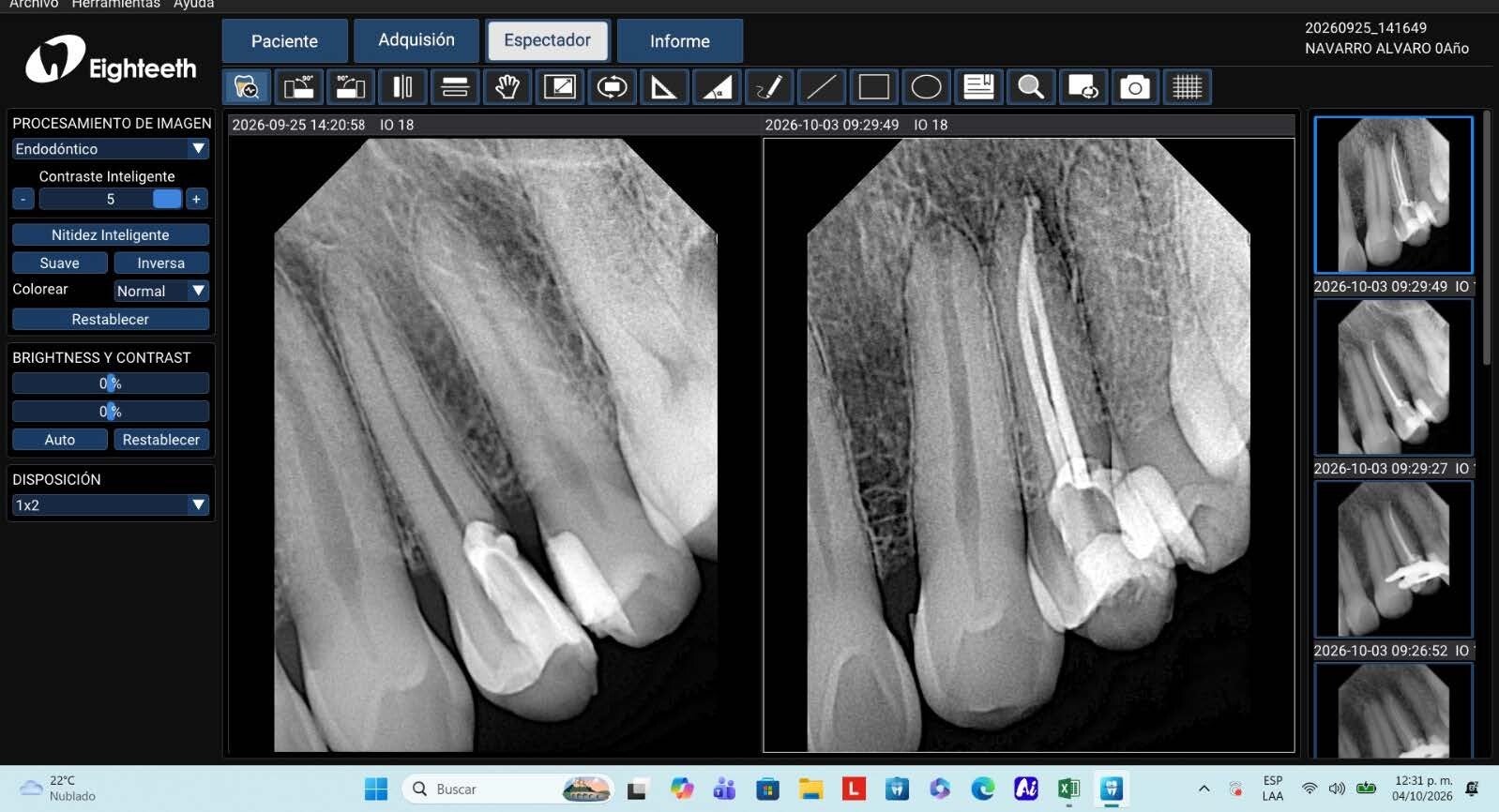Open the Herramientas menu
1499x812 pixels.
116,5
